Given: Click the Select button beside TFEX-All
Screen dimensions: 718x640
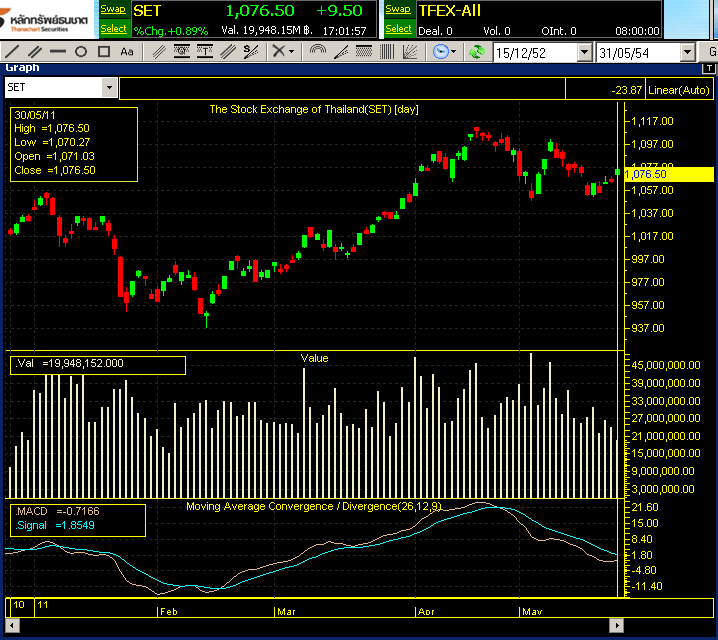Looking at the screenshot, I should click(x=398, y=29).
